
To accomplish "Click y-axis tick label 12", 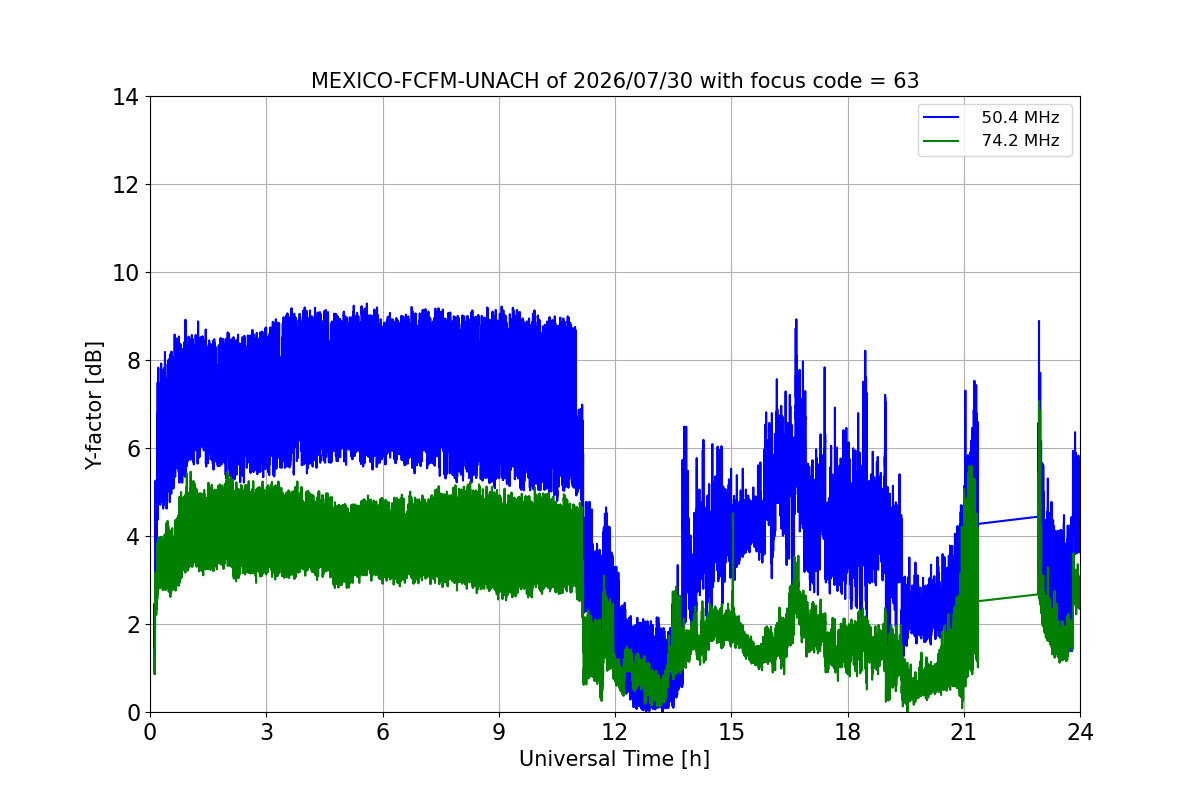I will click(x=126, y=185).
